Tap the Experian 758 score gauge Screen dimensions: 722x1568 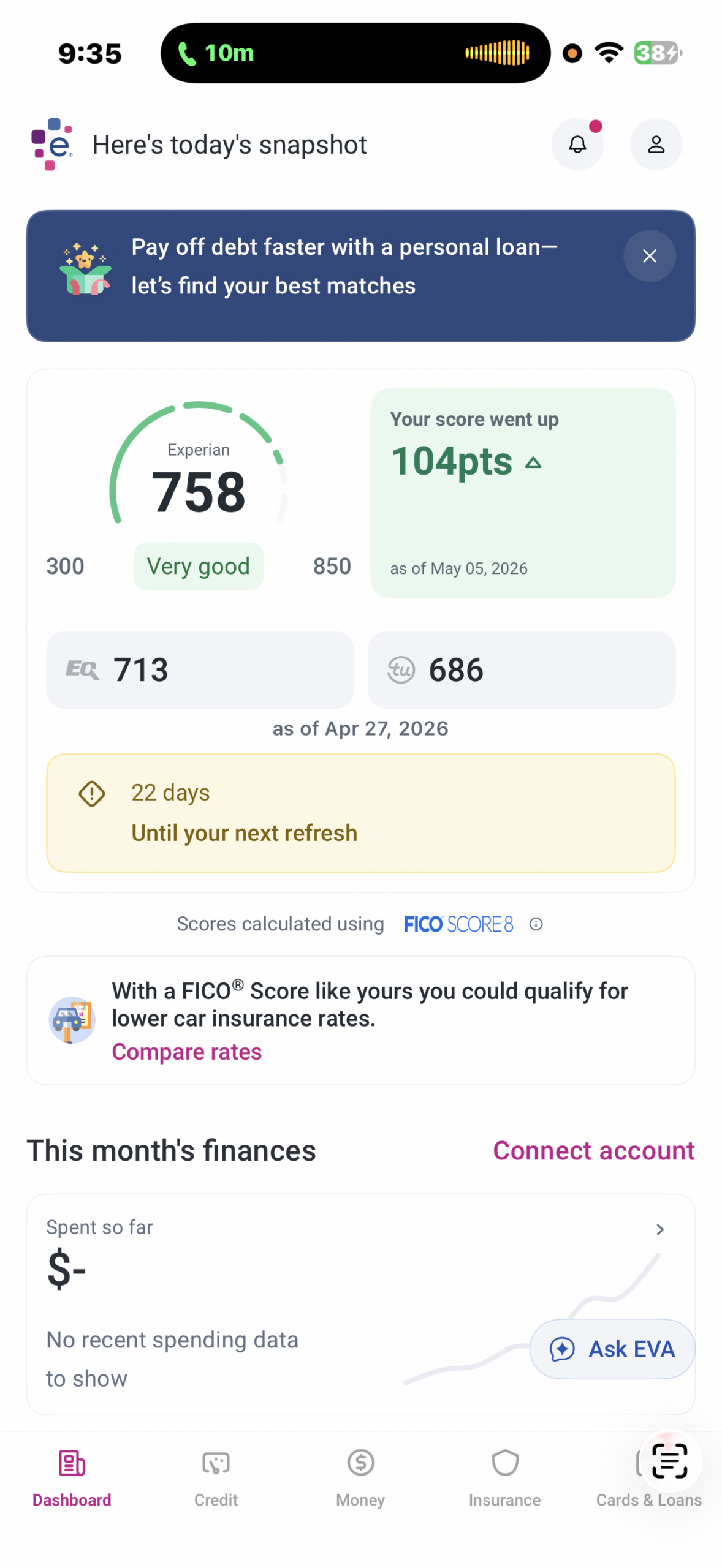pyautogui.click(x=198, y=484)
